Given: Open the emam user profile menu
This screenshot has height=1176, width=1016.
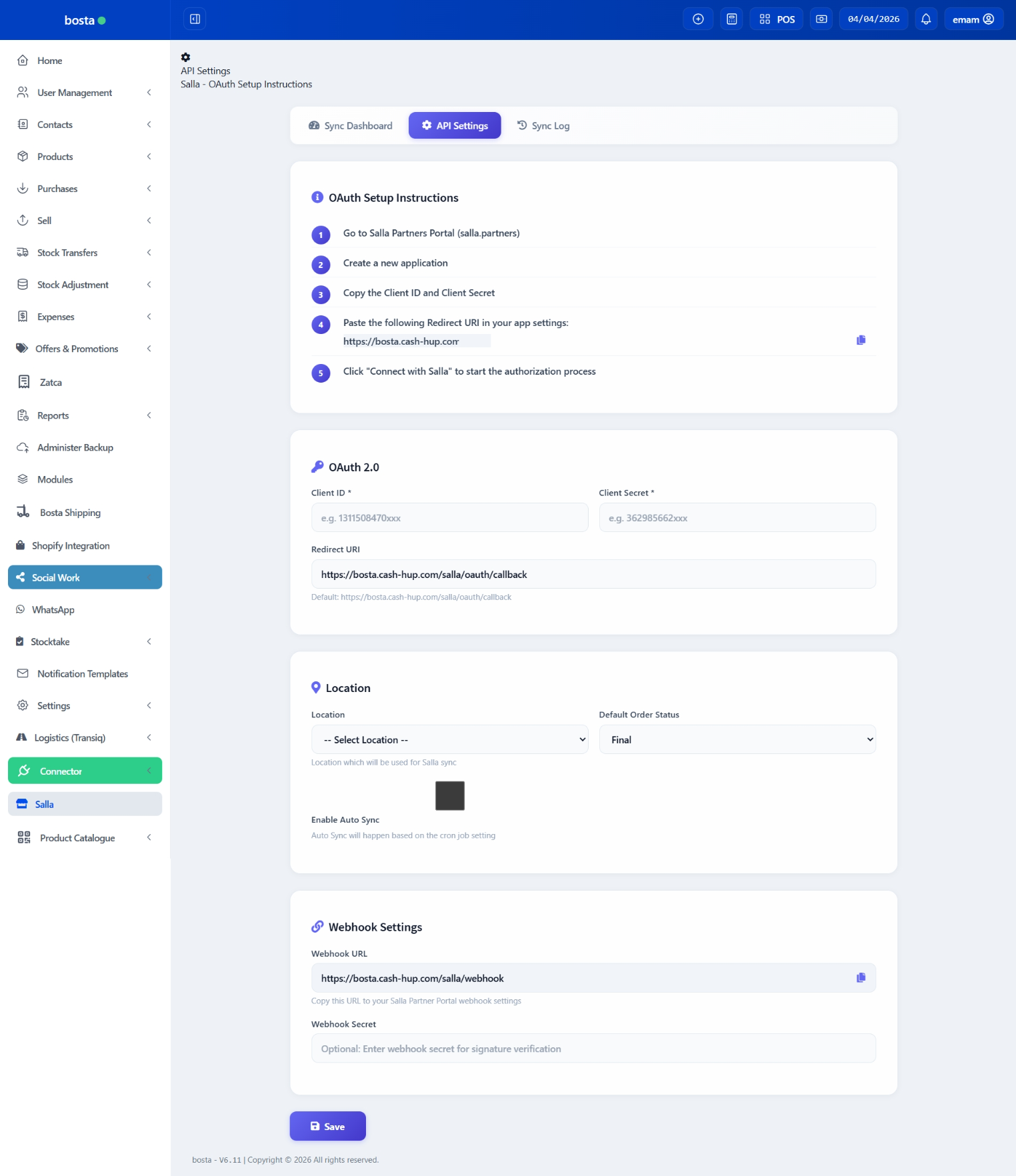Looking at the screenshot, I should (973, 19).
